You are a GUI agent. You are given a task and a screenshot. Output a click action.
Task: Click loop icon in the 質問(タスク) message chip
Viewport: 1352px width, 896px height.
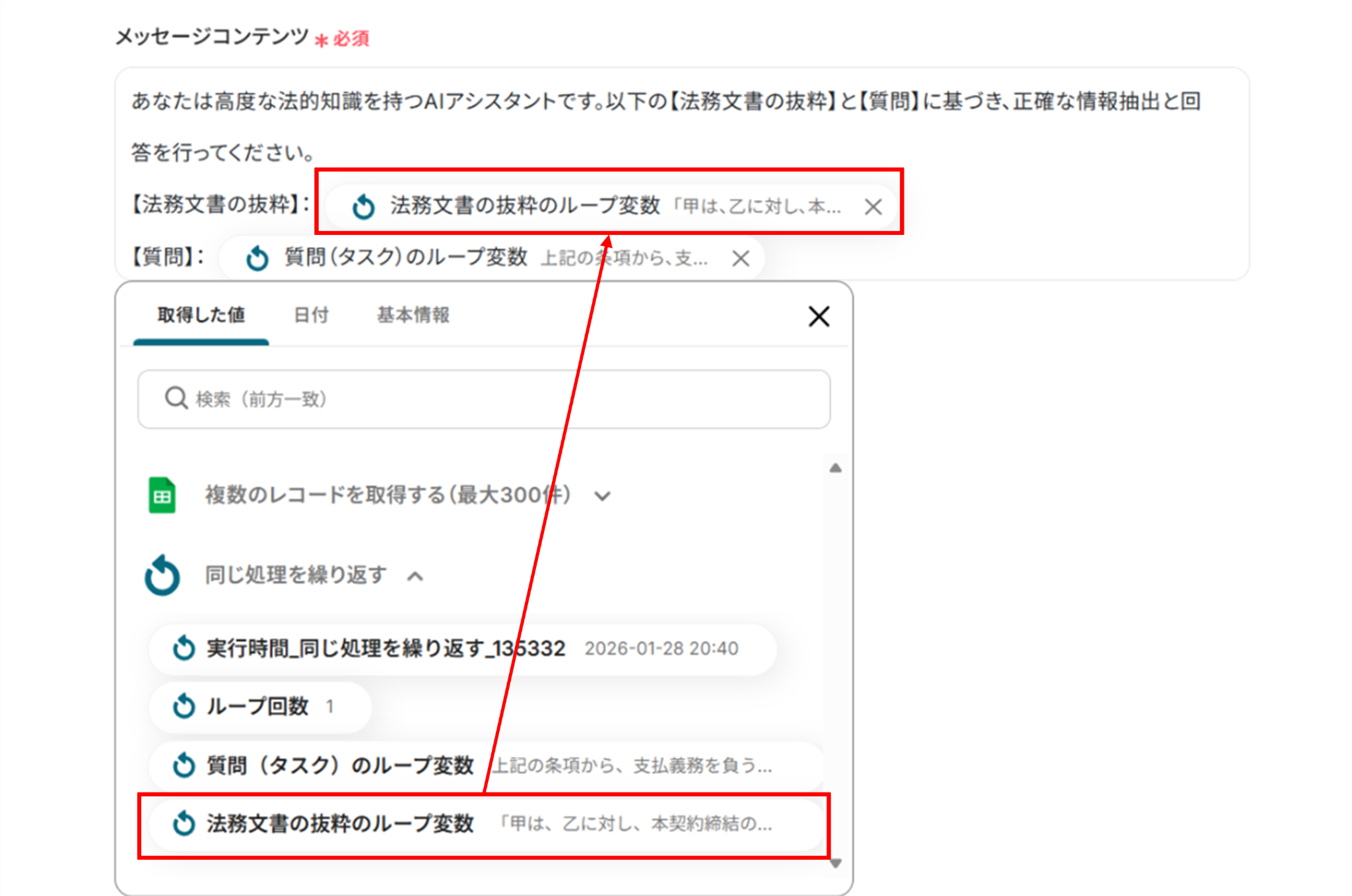(x=257, y=258)
